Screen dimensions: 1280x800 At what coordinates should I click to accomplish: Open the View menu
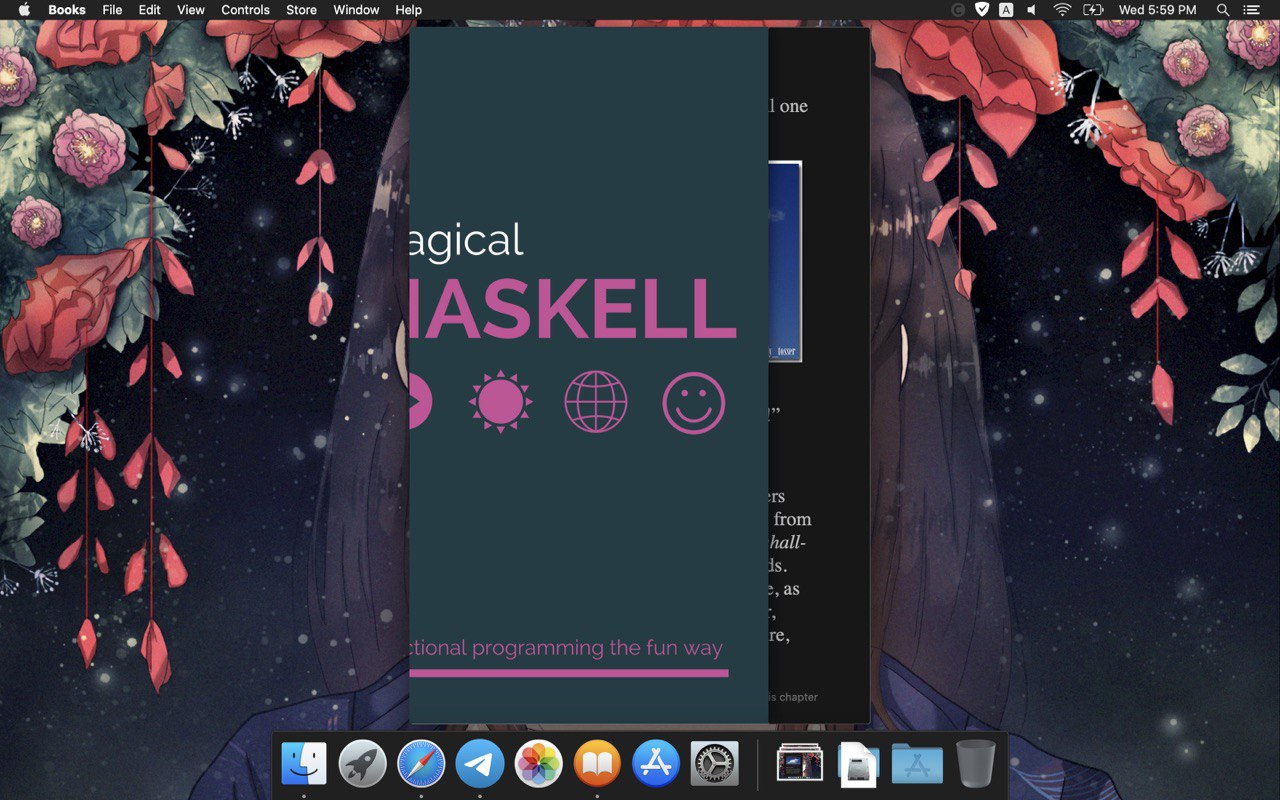(x=191, y=10)
